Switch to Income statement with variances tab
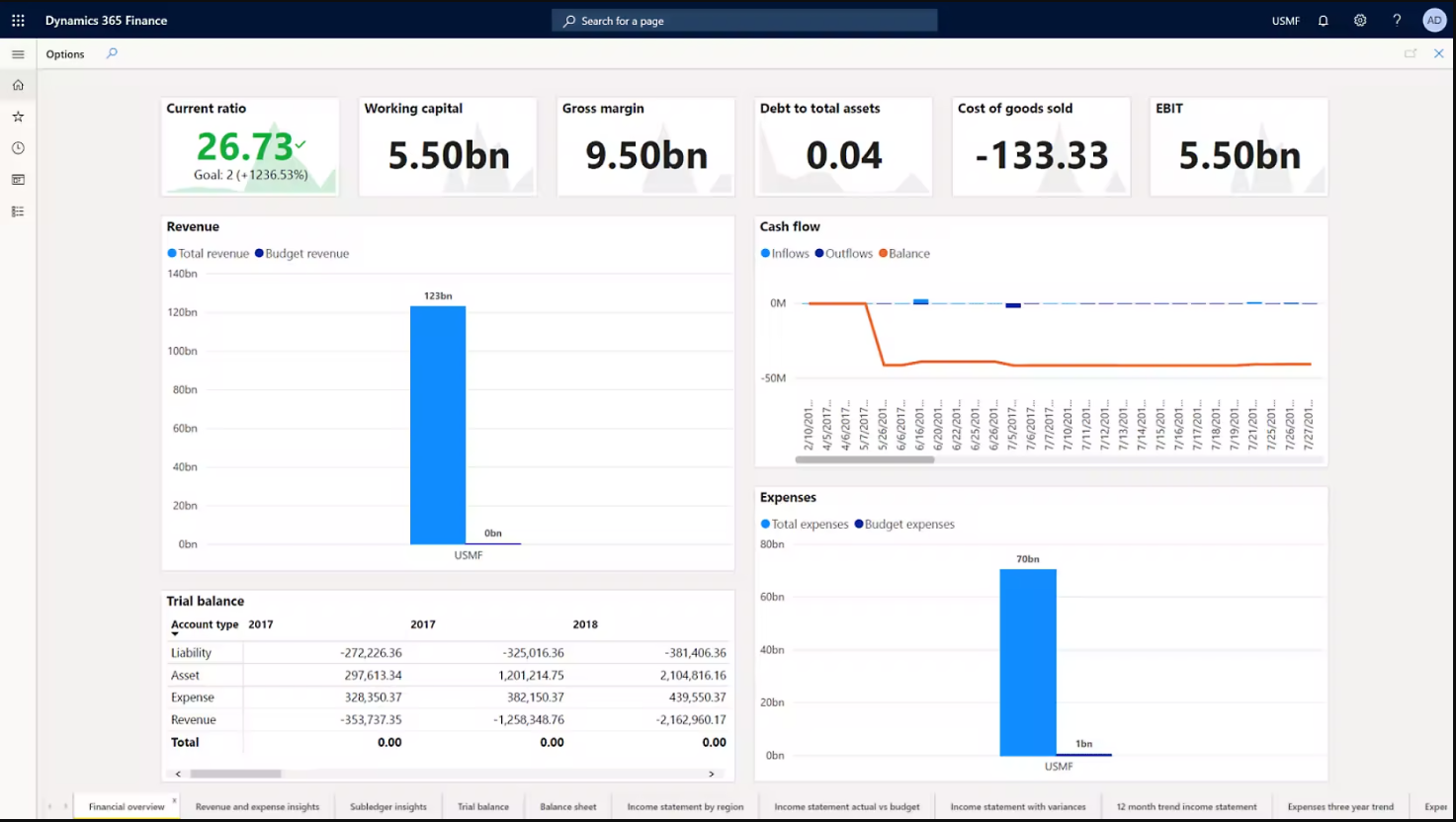 point(1018,807)
